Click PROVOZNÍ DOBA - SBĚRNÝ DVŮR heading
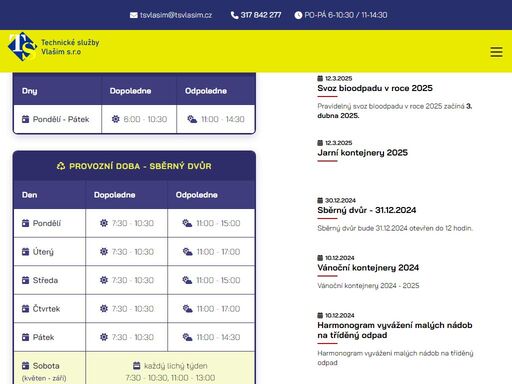 click(140, 166)
